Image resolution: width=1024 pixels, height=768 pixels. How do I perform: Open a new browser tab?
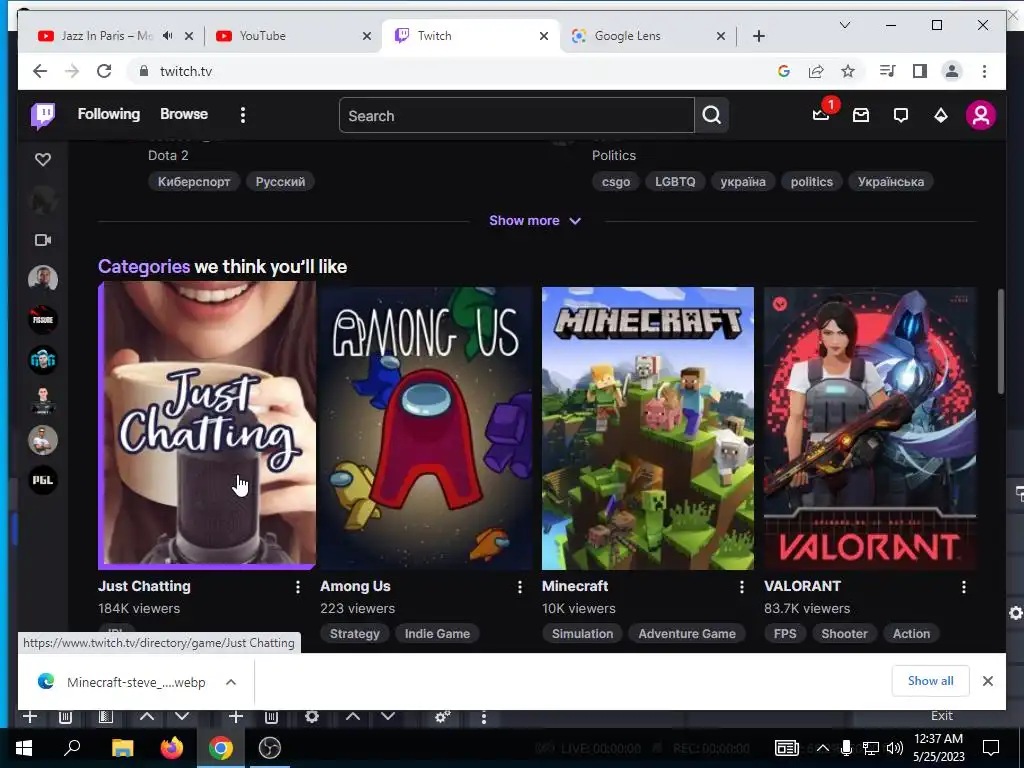(759, 36)
